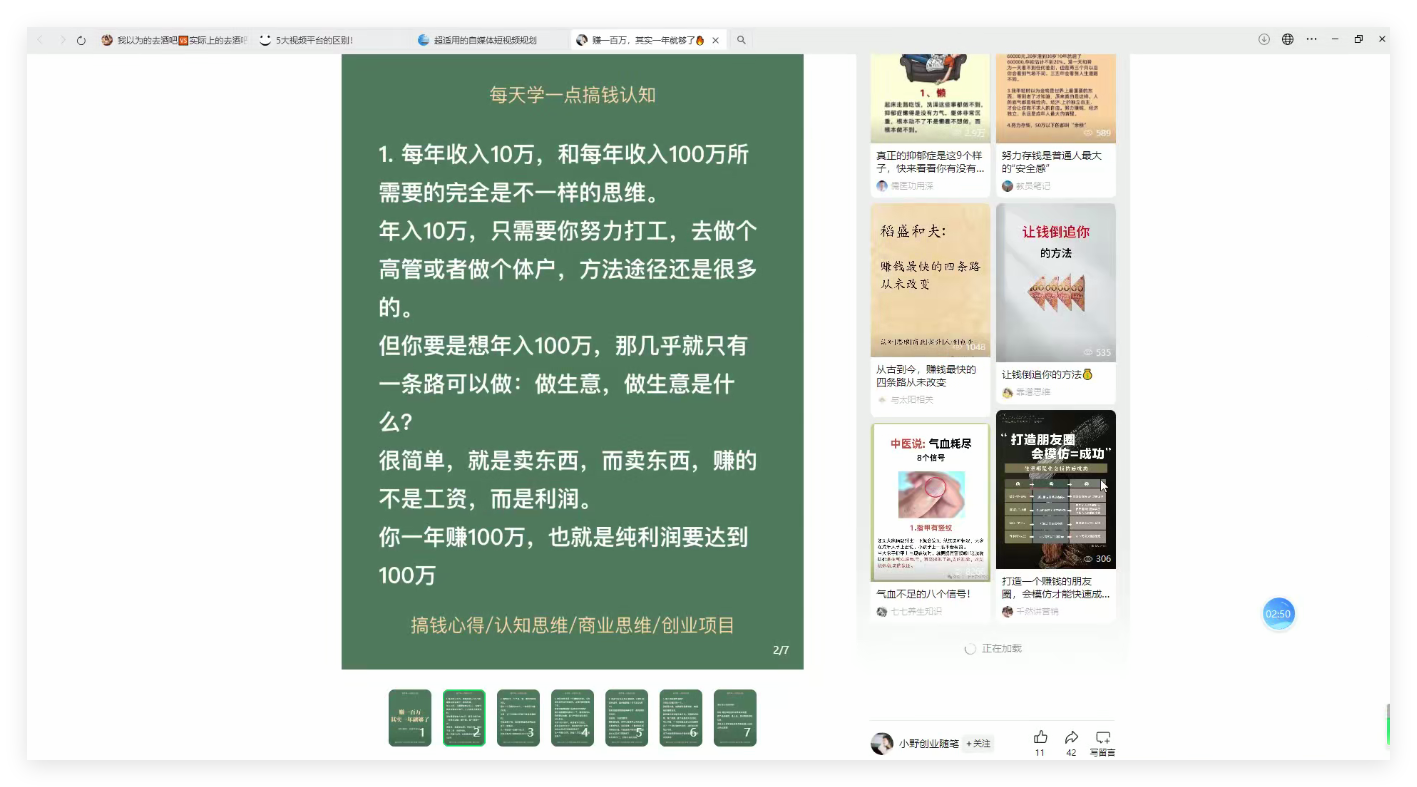Click the 写留言 label
1417x787 pixels.
[x=1103, y=753]
